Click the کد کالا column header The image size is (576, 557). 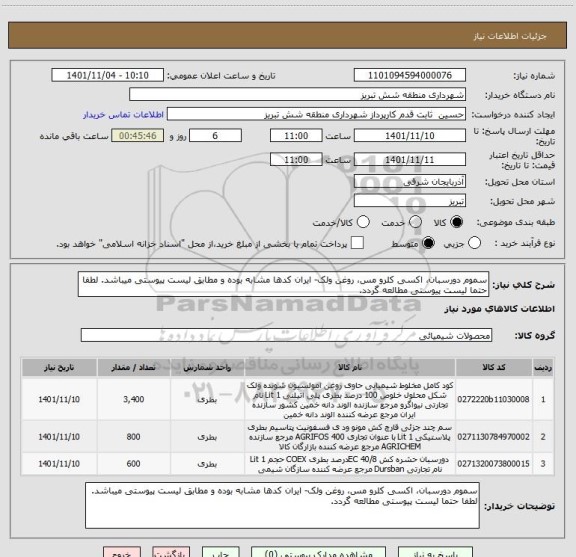[494, 367]
